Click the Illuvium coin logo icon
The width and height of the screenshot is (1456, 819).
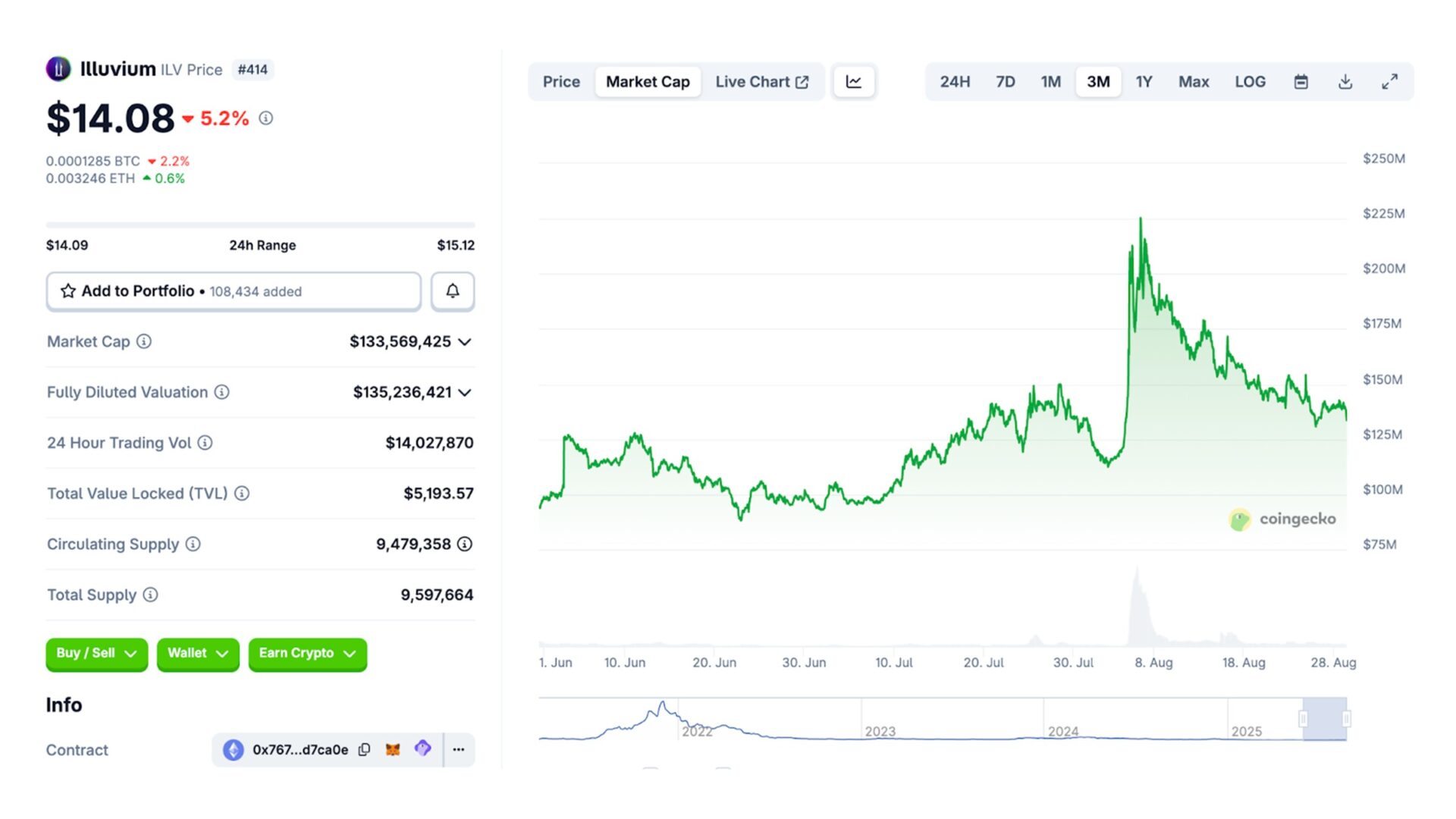click(58, 69)
